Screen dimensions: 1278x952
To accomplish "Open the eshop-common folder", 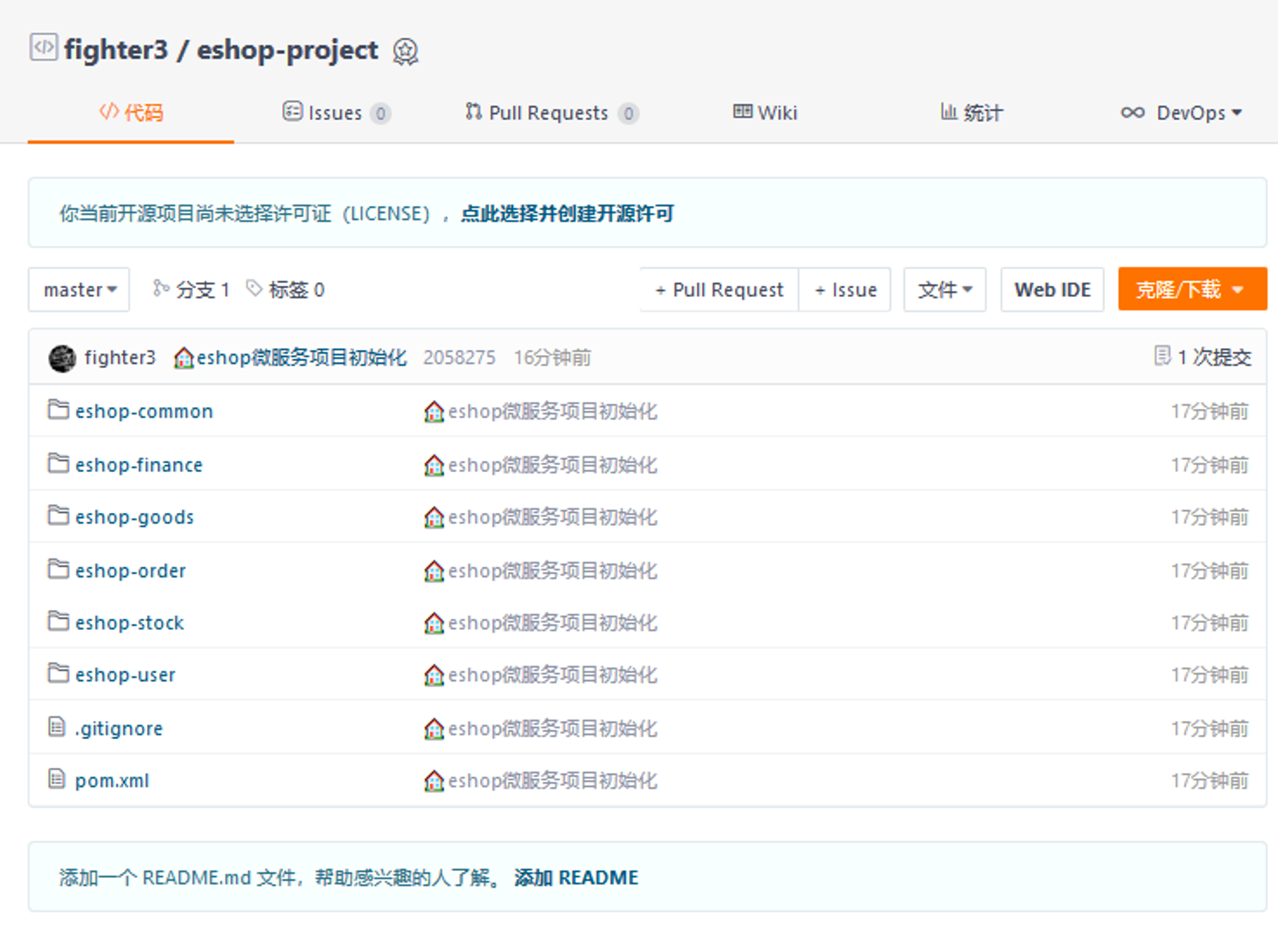I will 144,411.
